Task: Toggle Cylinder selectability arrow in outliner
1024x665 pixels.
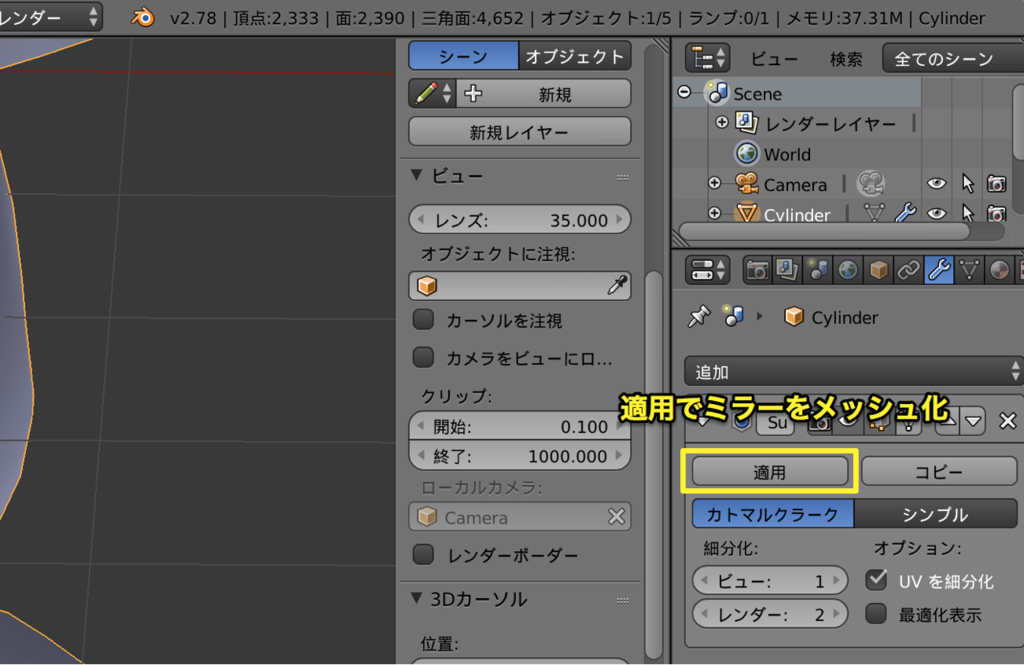Action: coord(967,213)
